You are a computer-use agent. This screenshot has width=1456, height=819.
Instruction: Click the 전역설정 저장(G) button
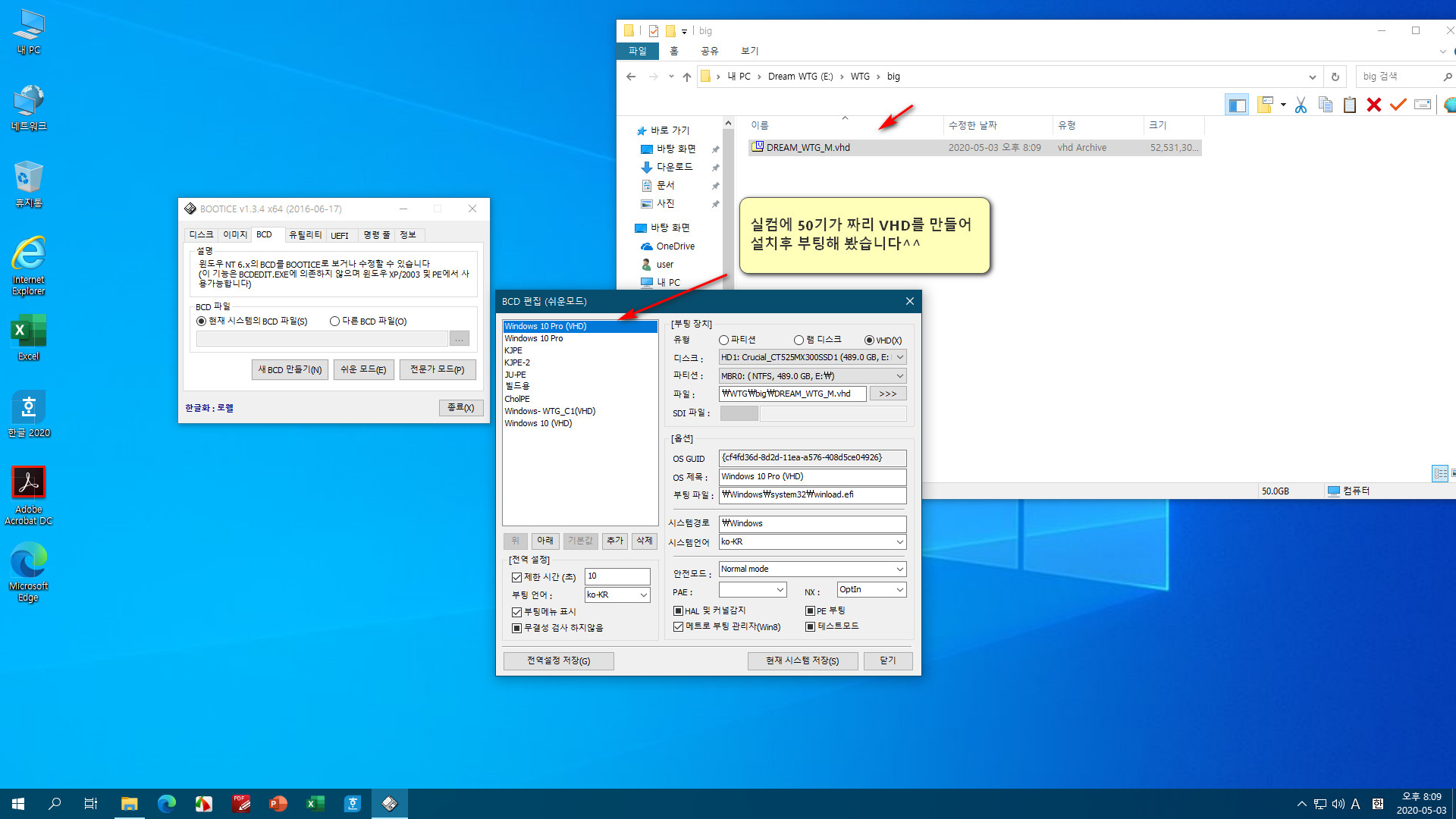coord(559,661)
